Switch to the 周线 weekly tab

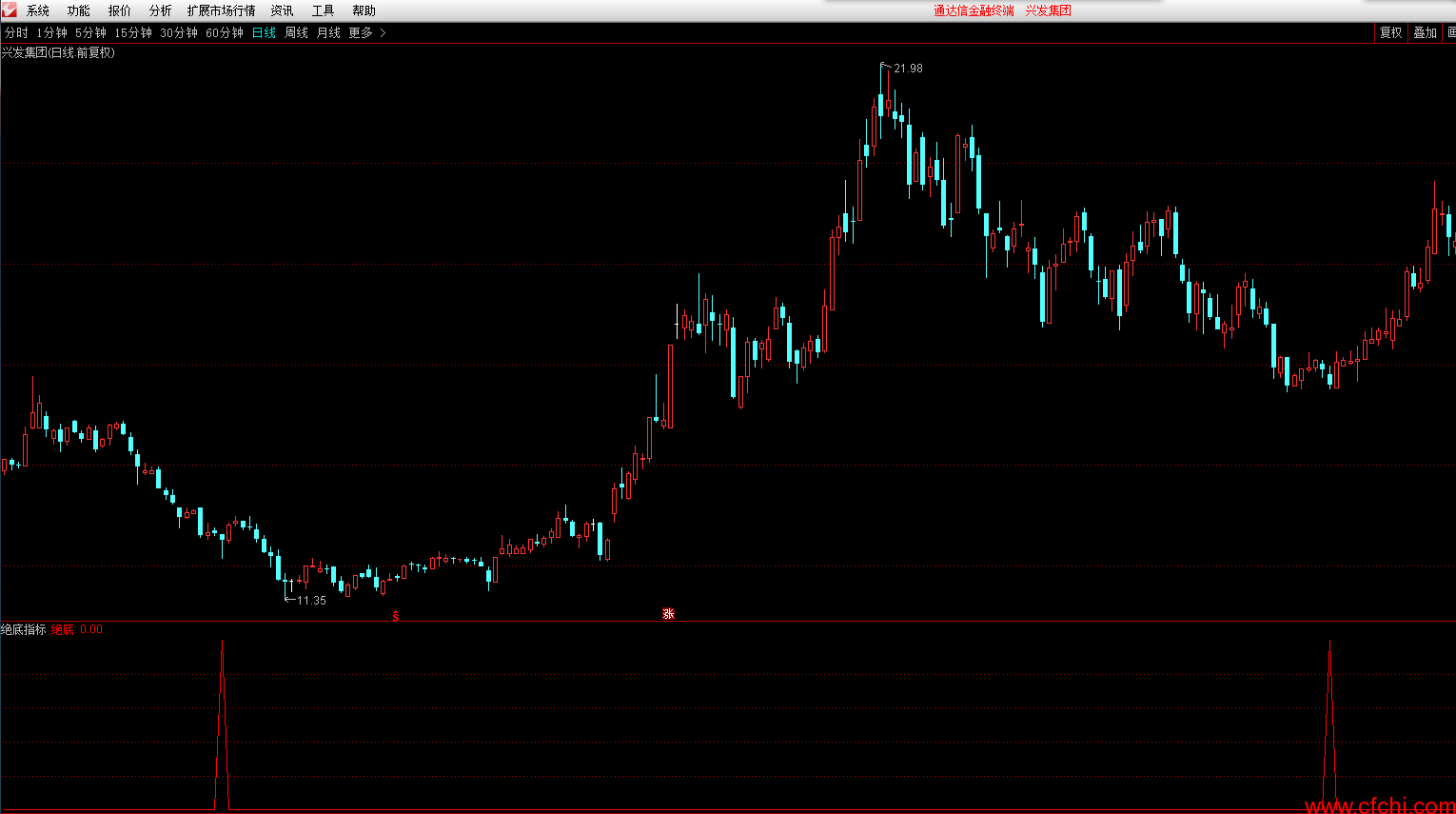(297, 32)
